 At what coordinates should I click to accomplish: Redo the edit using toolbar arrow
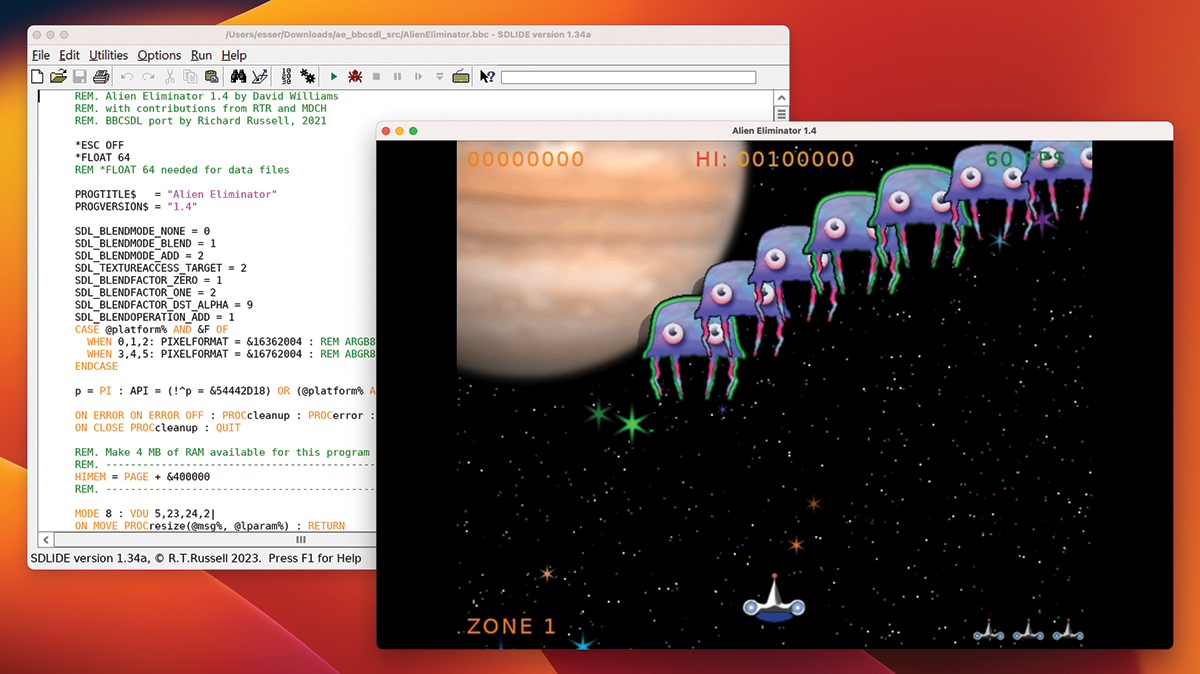coord(148,76)
